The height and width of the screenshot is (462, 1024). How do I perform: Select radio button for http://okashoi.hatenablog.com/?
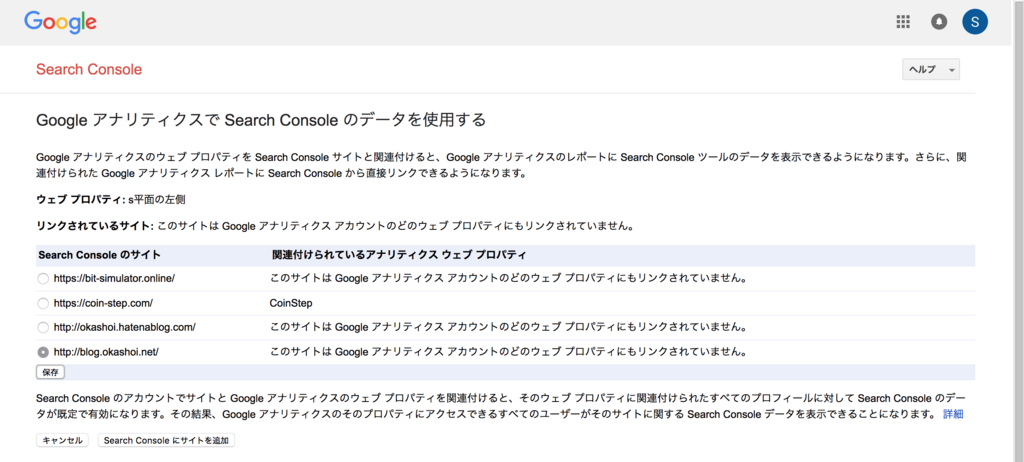43,327
